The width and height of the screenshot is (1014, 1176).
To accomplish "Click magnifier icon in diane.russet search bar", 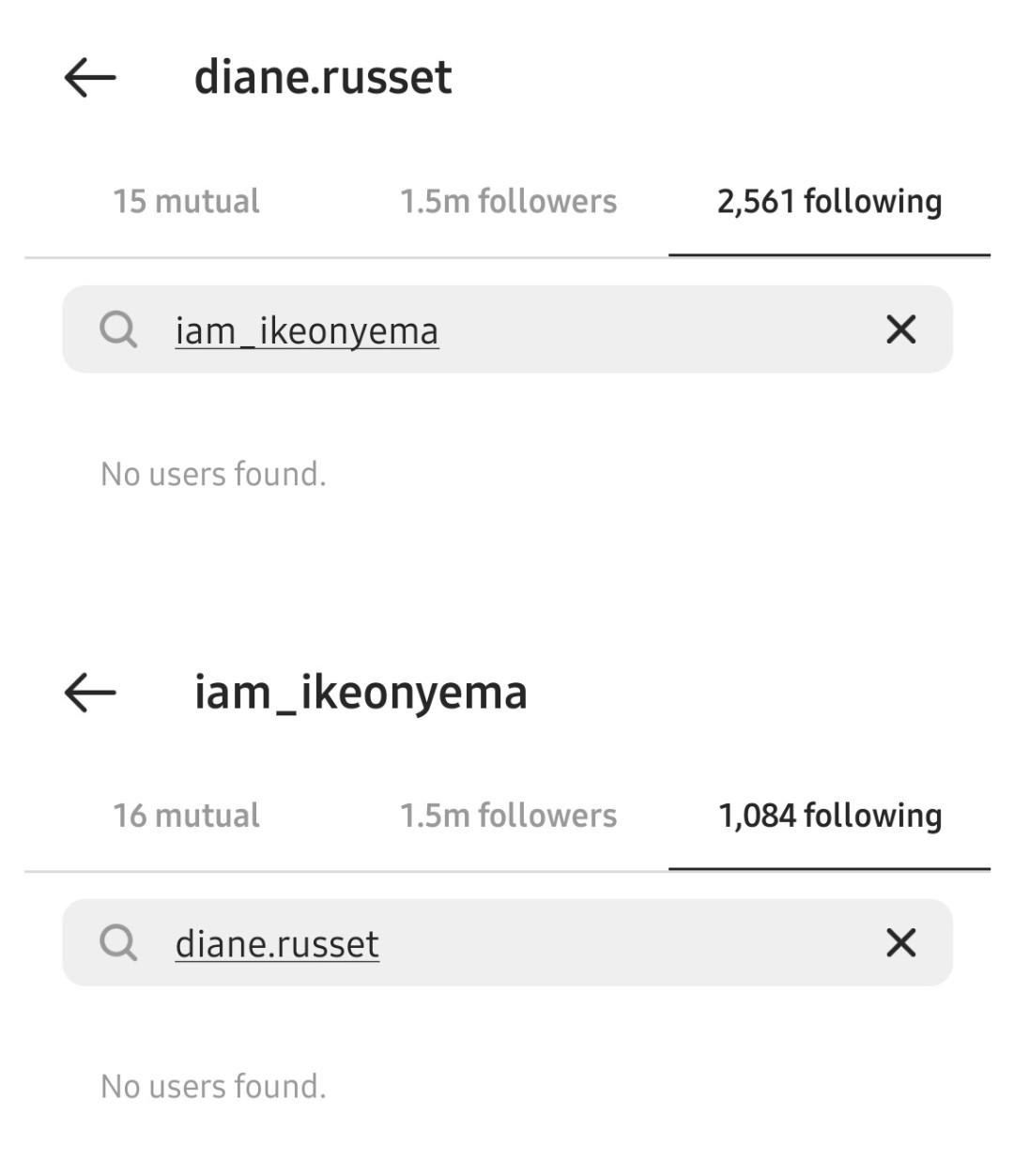I will click(x=118, y=942).
